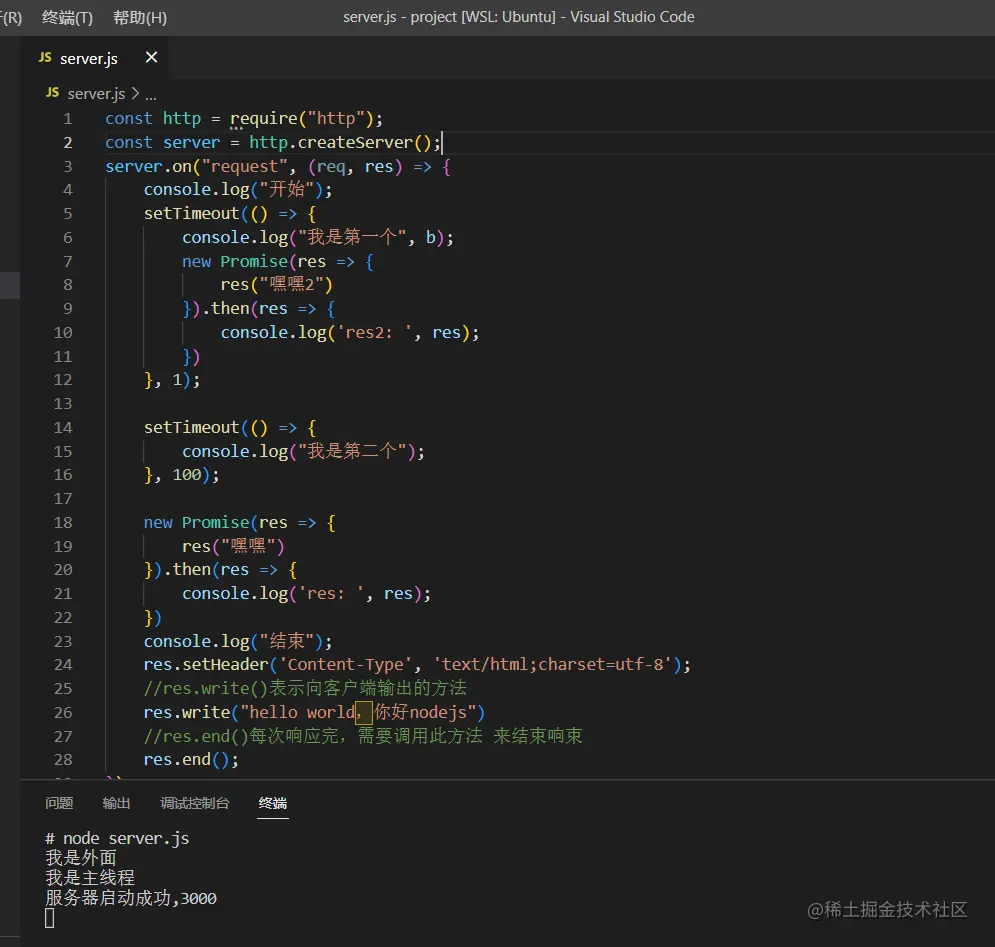Open the 终端(T) menu
The height and width of the screenshot is (947, 995).
point(67,17)
